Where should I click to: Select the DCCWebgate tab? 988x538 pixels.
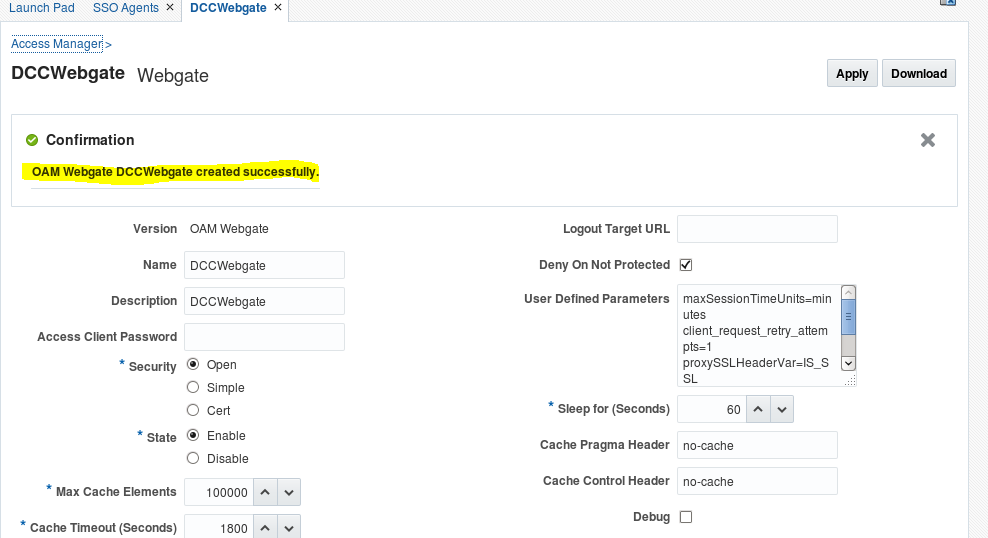click(x=228, y=8)
